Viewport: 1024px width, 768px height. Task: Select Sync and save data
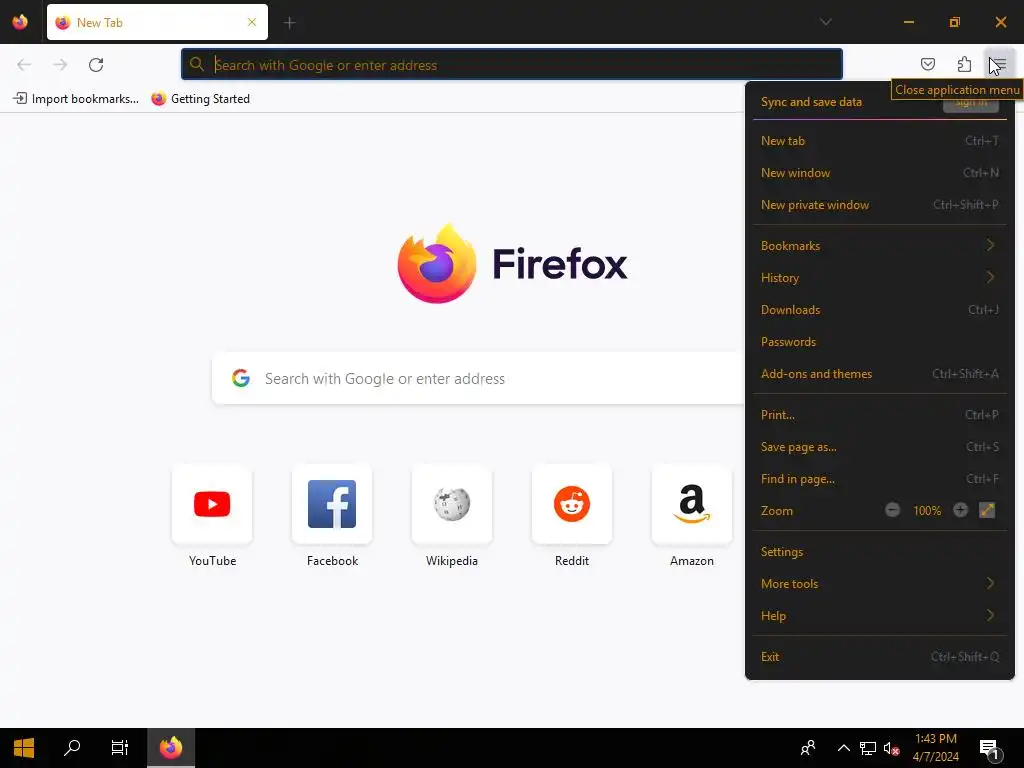811,102
